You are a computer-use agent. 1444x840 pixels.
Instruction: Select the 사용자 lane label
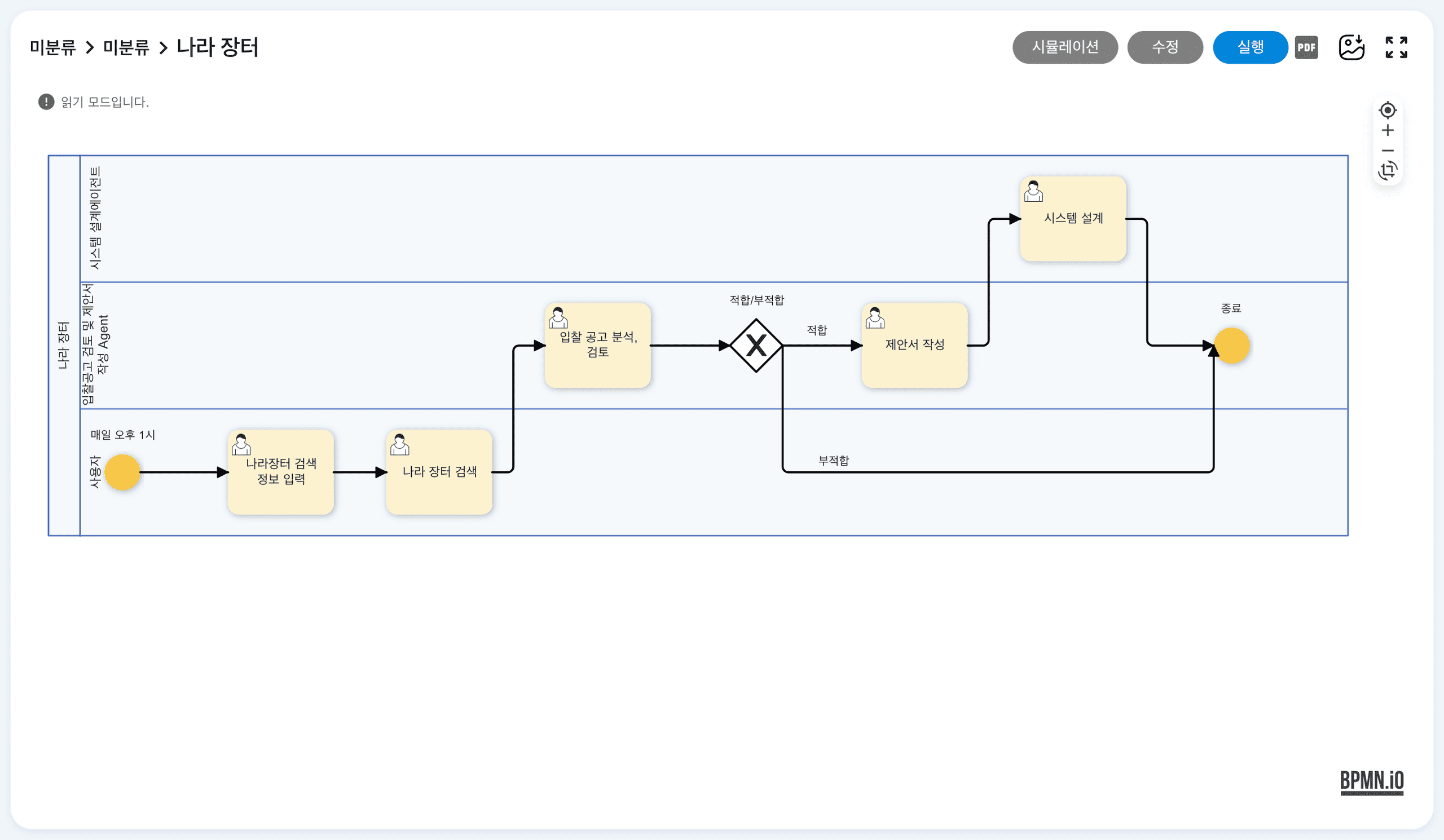click(95, 472)
